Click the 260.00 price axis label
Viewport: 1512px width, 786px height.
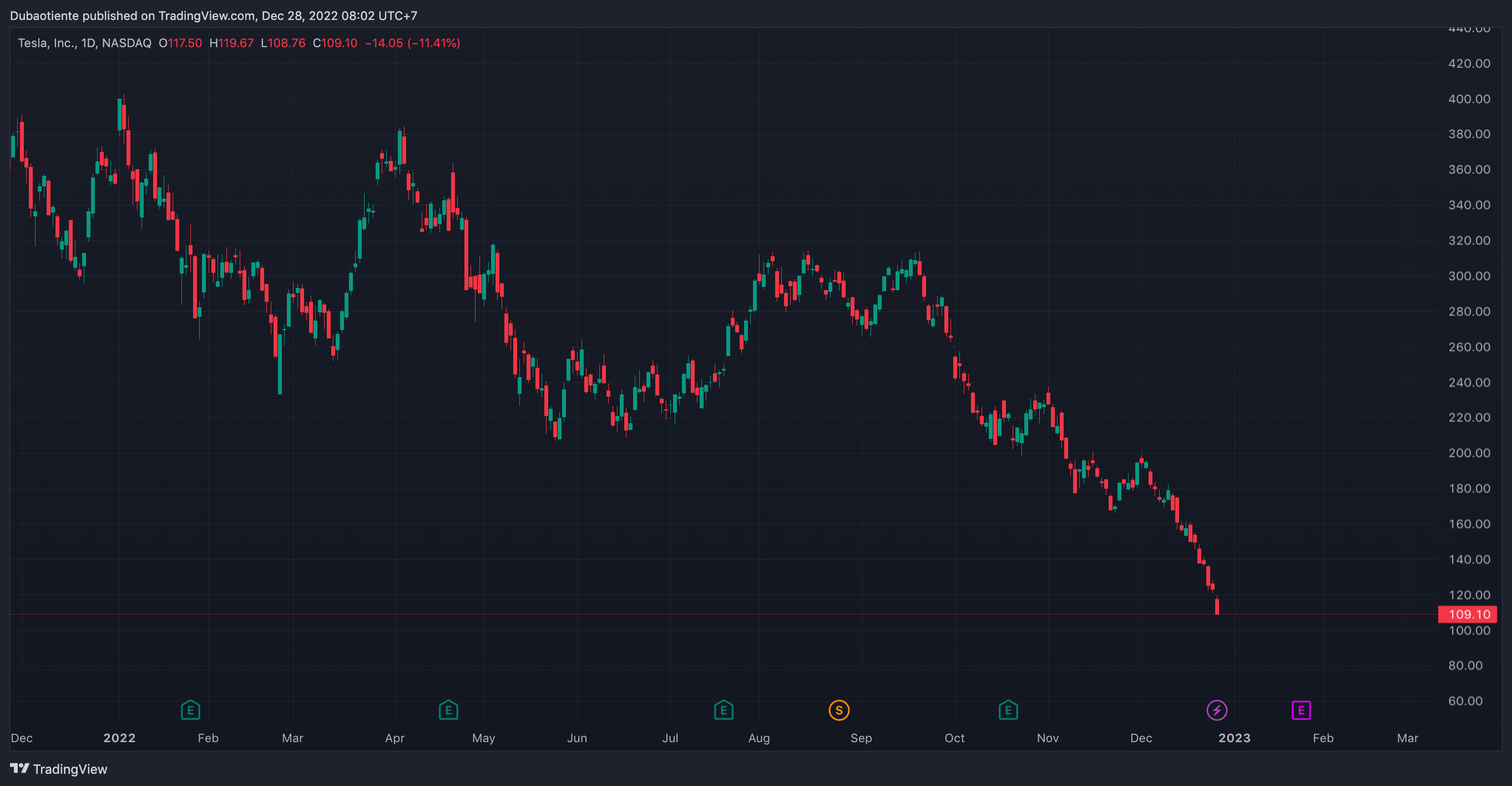pos(1469,347)
